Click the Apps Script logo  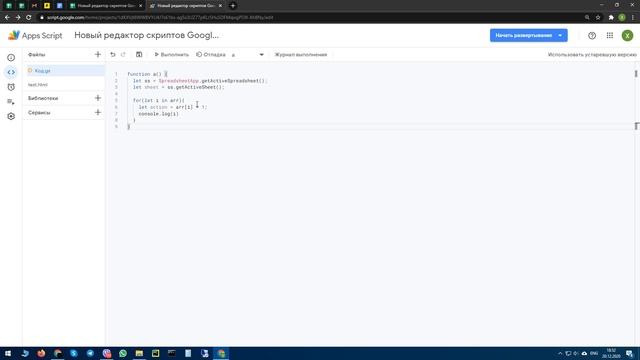[x=35, y=36]
